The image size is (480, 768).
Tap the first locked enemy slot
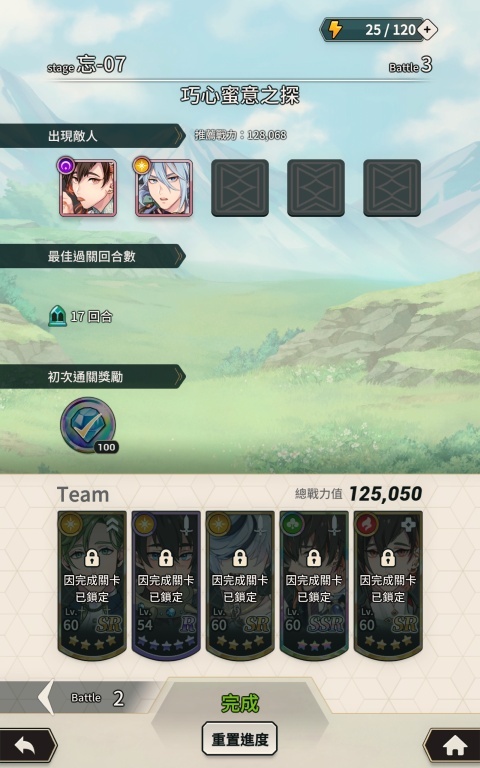point(240,188)
